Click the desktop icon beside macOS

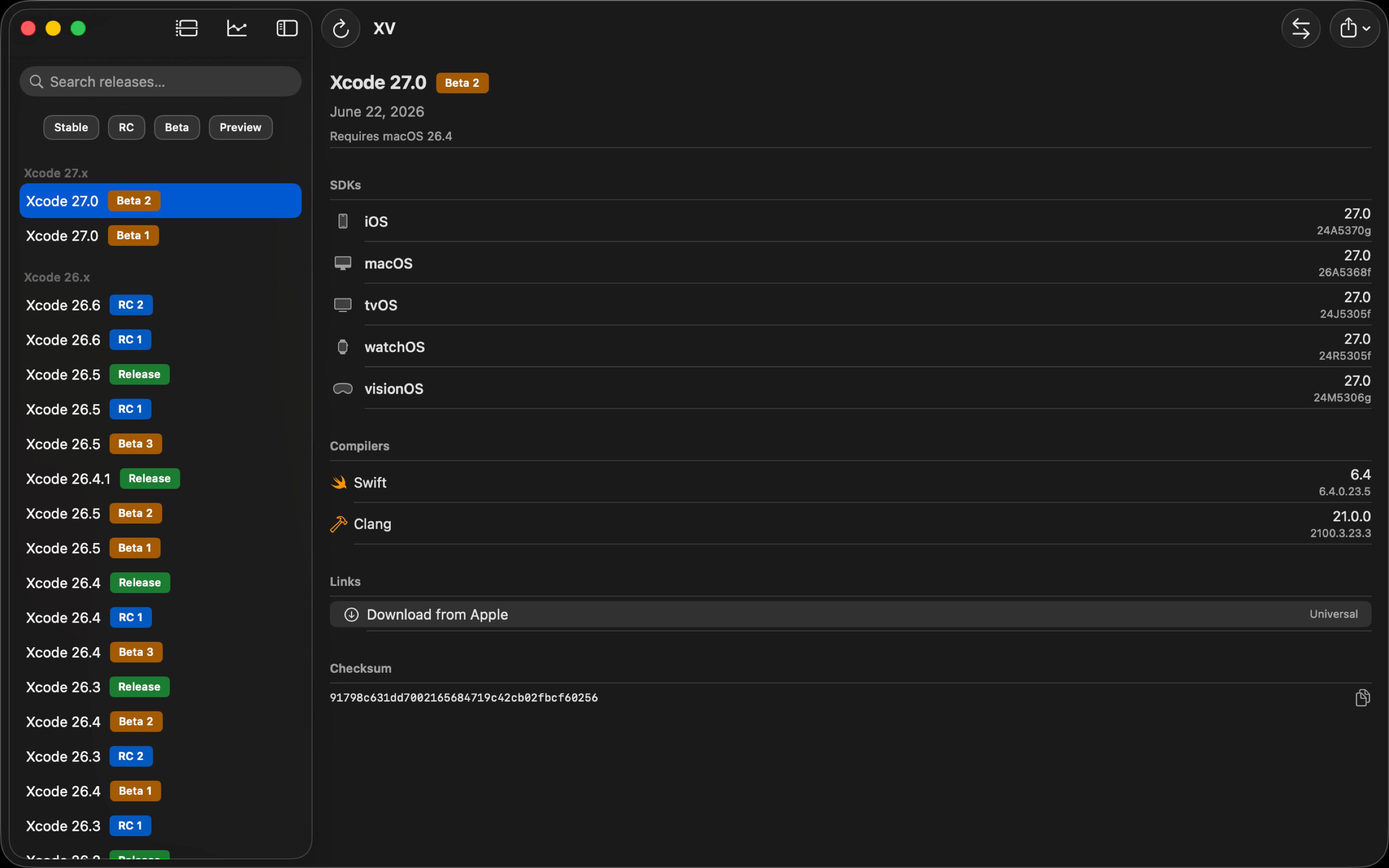coord(342,263)
